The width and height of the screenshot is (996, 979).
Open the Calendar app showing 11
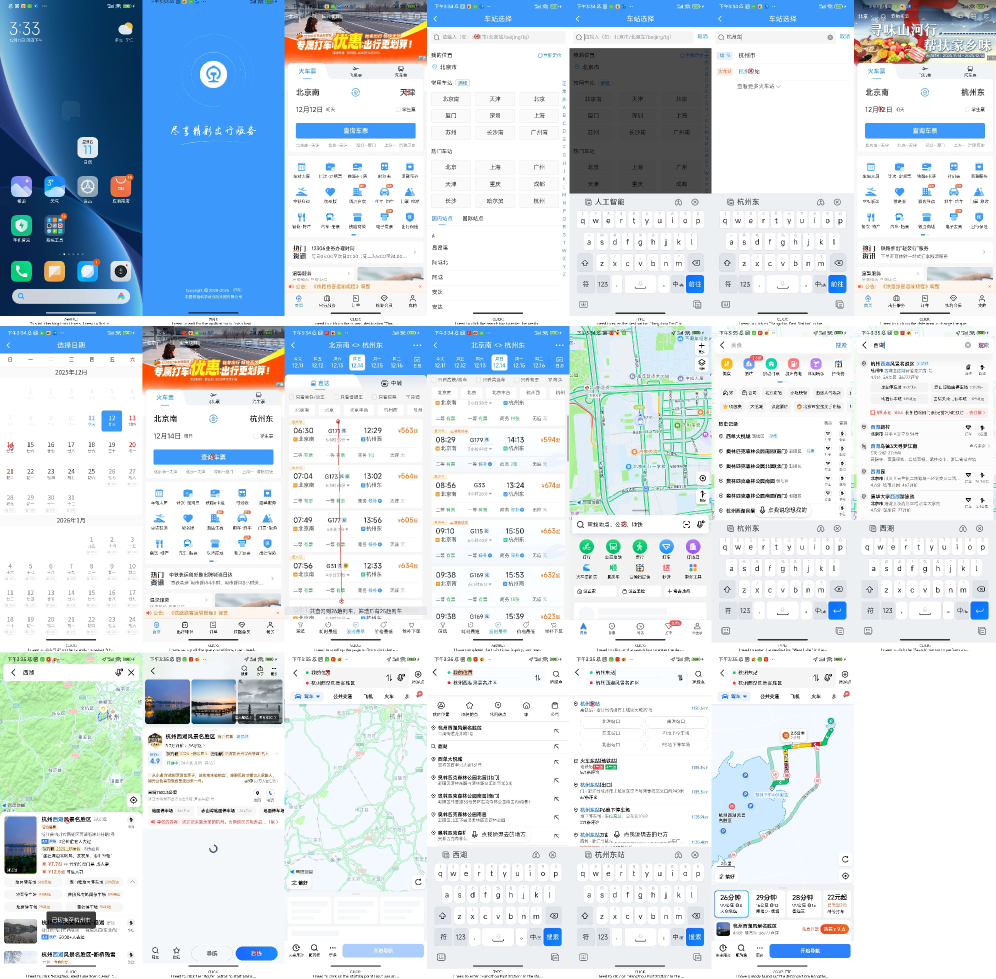(88, 147)
